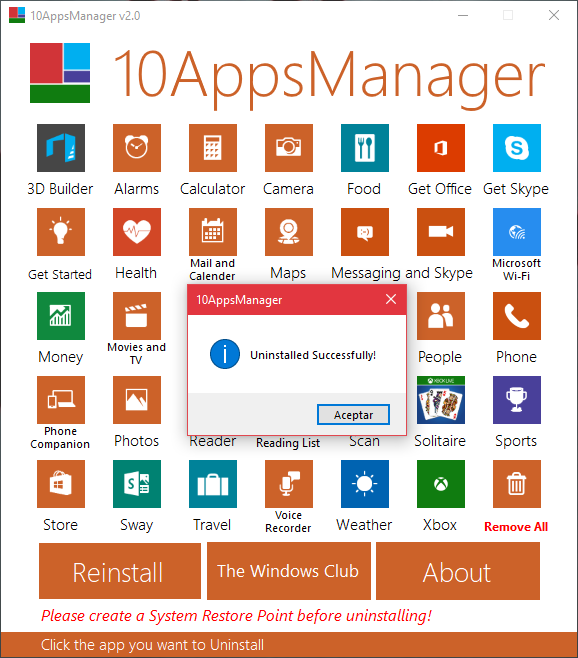The image size is (578, 658).
Task: Click the Remove All trash icon
Action: 517,483
